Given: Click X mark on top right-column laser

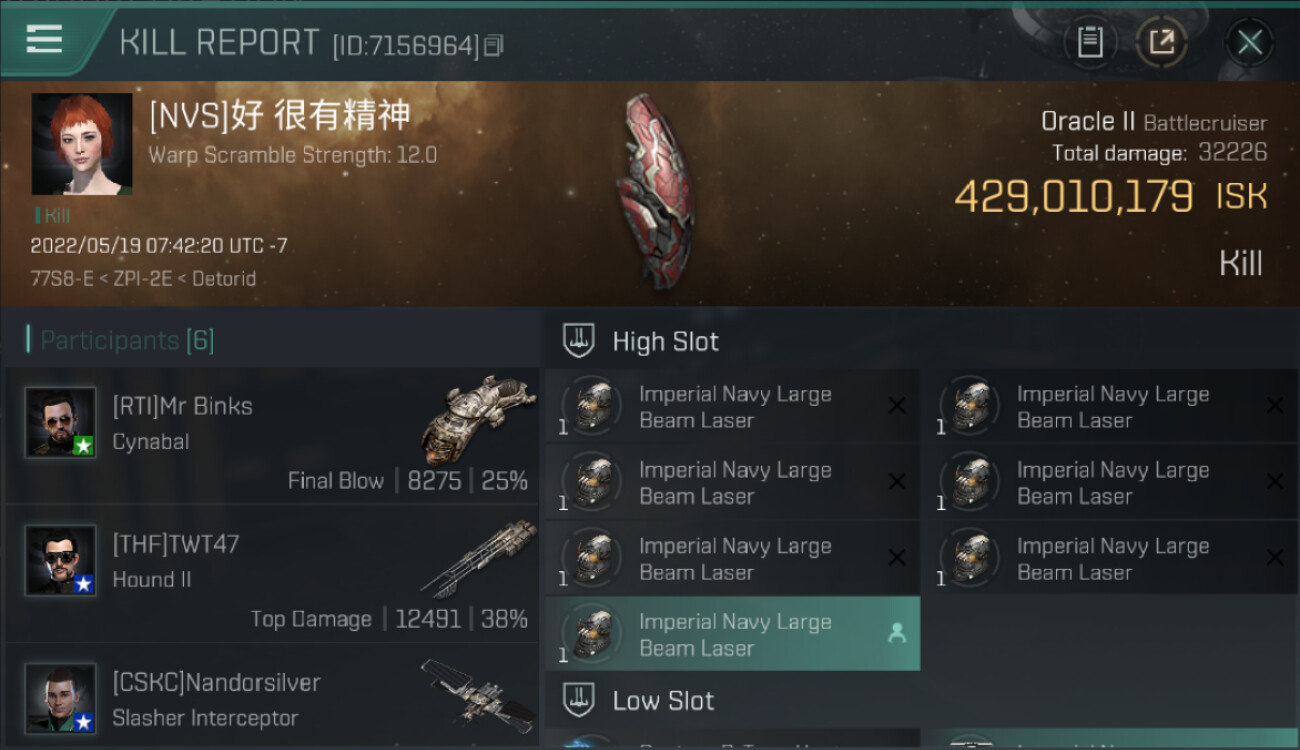Looking at the screenshot, I should point(1274,405).
